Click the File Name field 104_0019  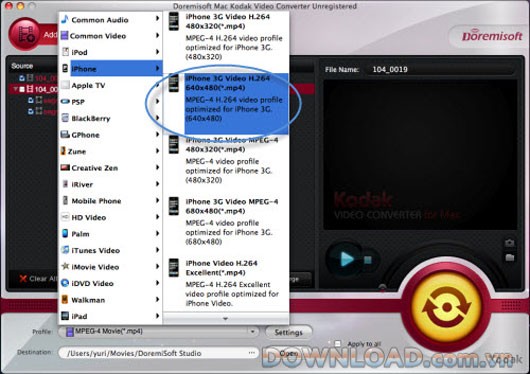click(439, 69)
